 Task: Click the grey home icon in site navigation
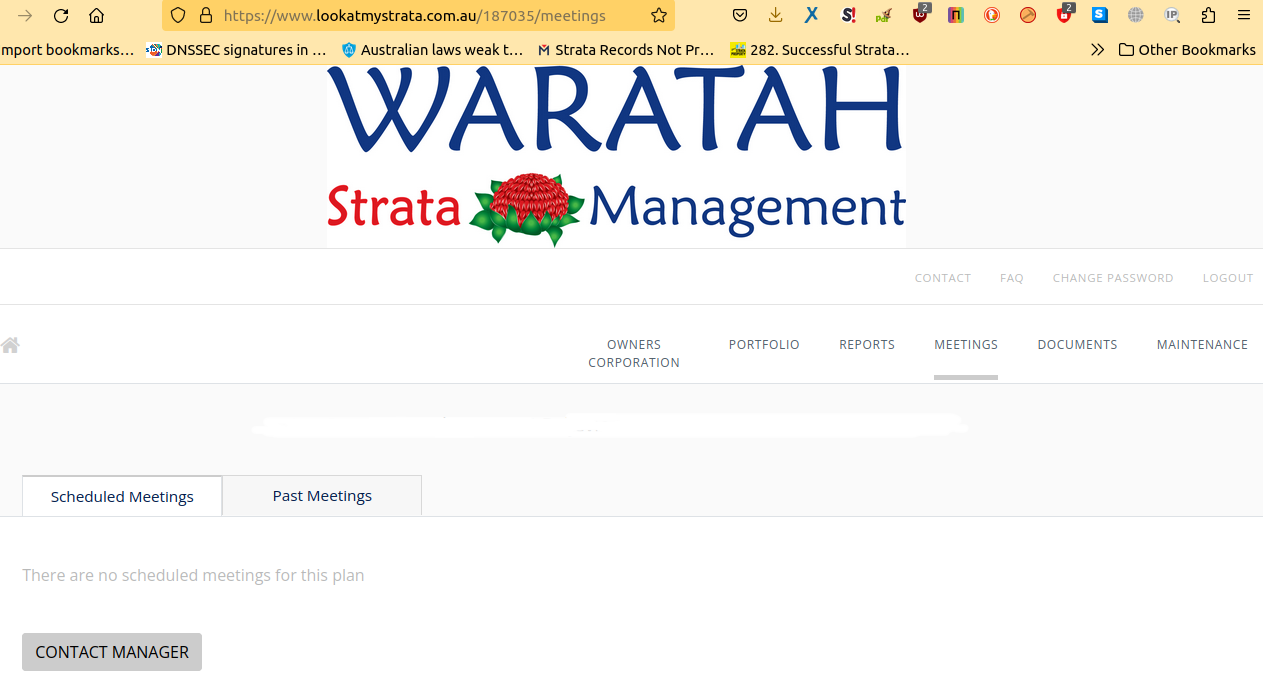10,345
